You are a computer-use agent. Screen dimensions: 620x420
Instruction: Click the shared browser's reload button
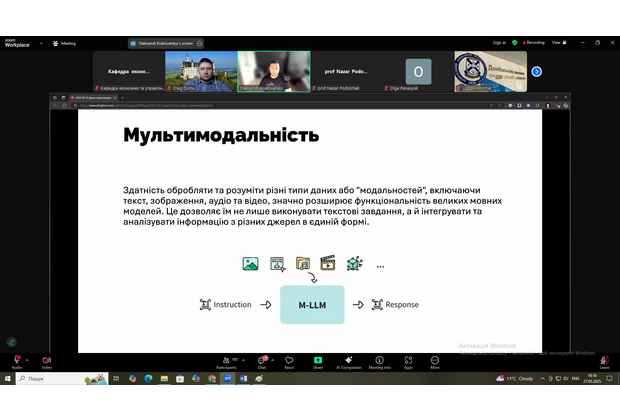click(x=64, y=106)
